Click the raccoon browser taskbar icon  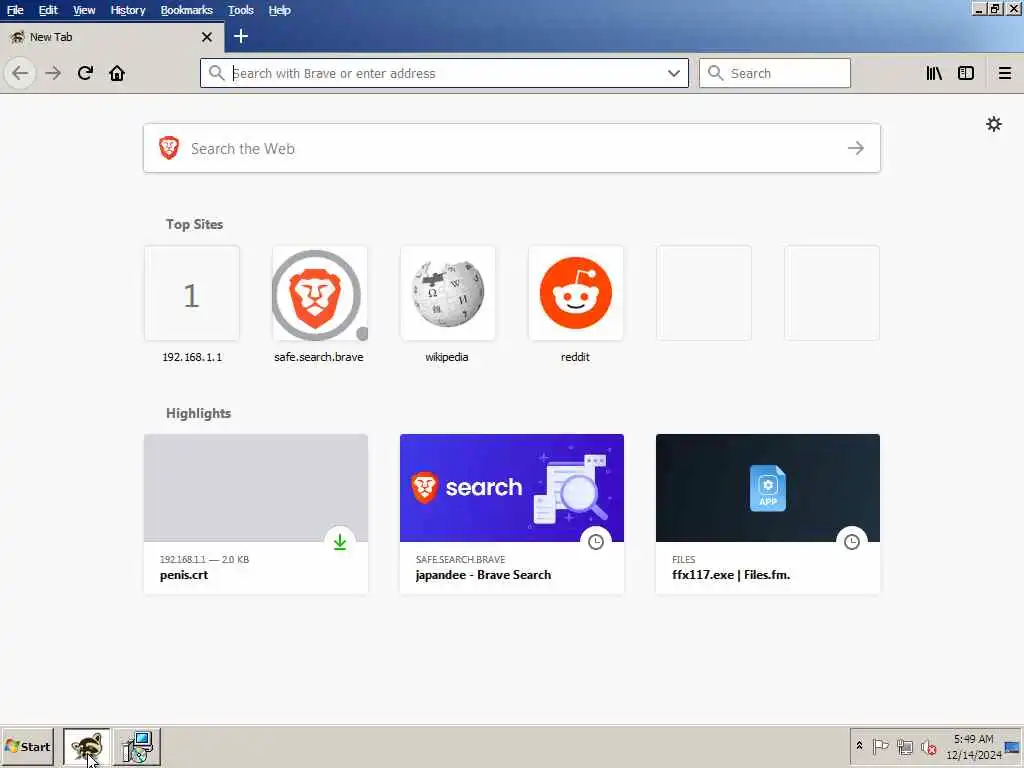pos(87,746)
